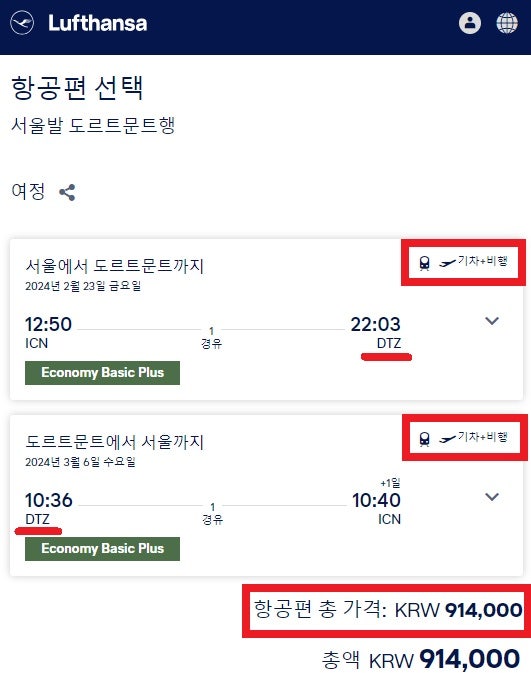Click train icon on outbound flight card
The image size is (531, 673).
click(425, 263)
